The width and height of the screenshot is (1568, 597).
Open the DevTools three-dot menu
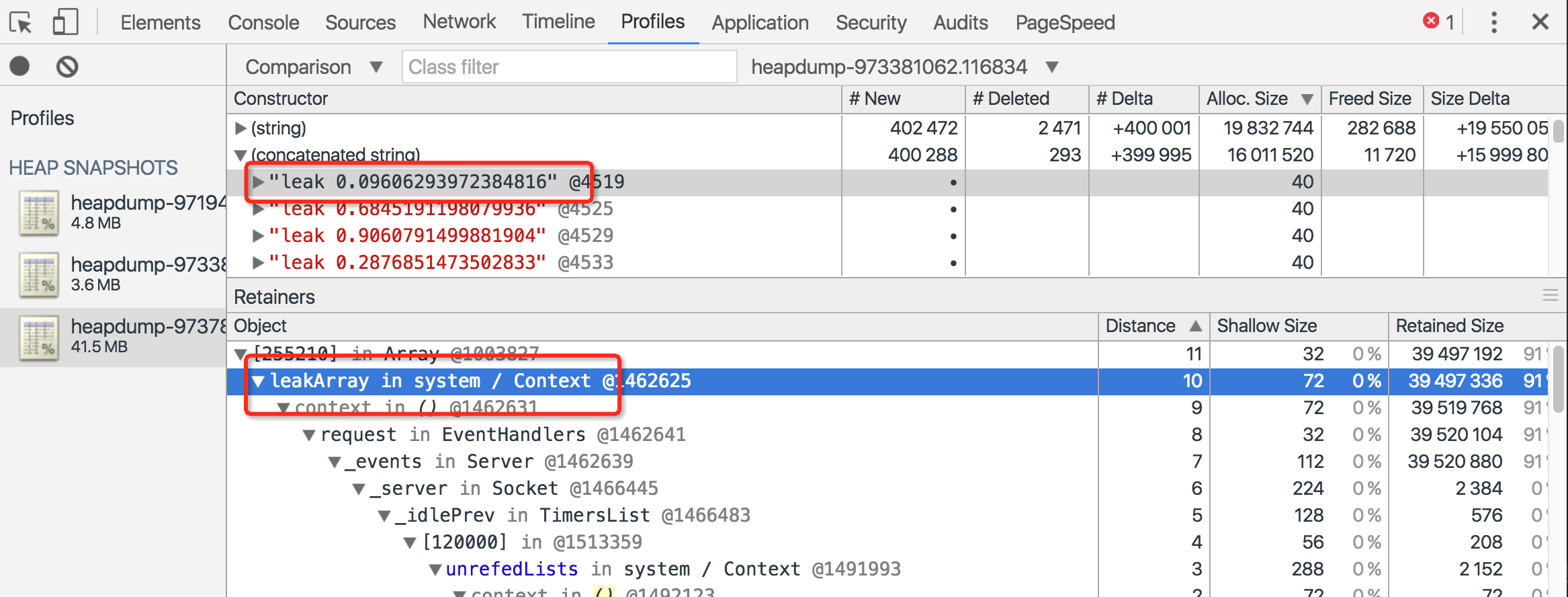coord(1493,22)
